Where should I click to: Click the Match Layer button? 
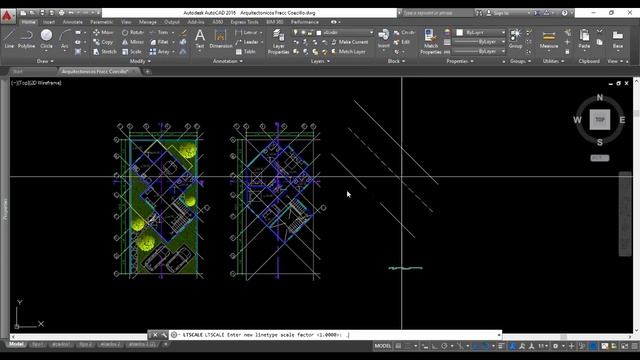point(349,52)
